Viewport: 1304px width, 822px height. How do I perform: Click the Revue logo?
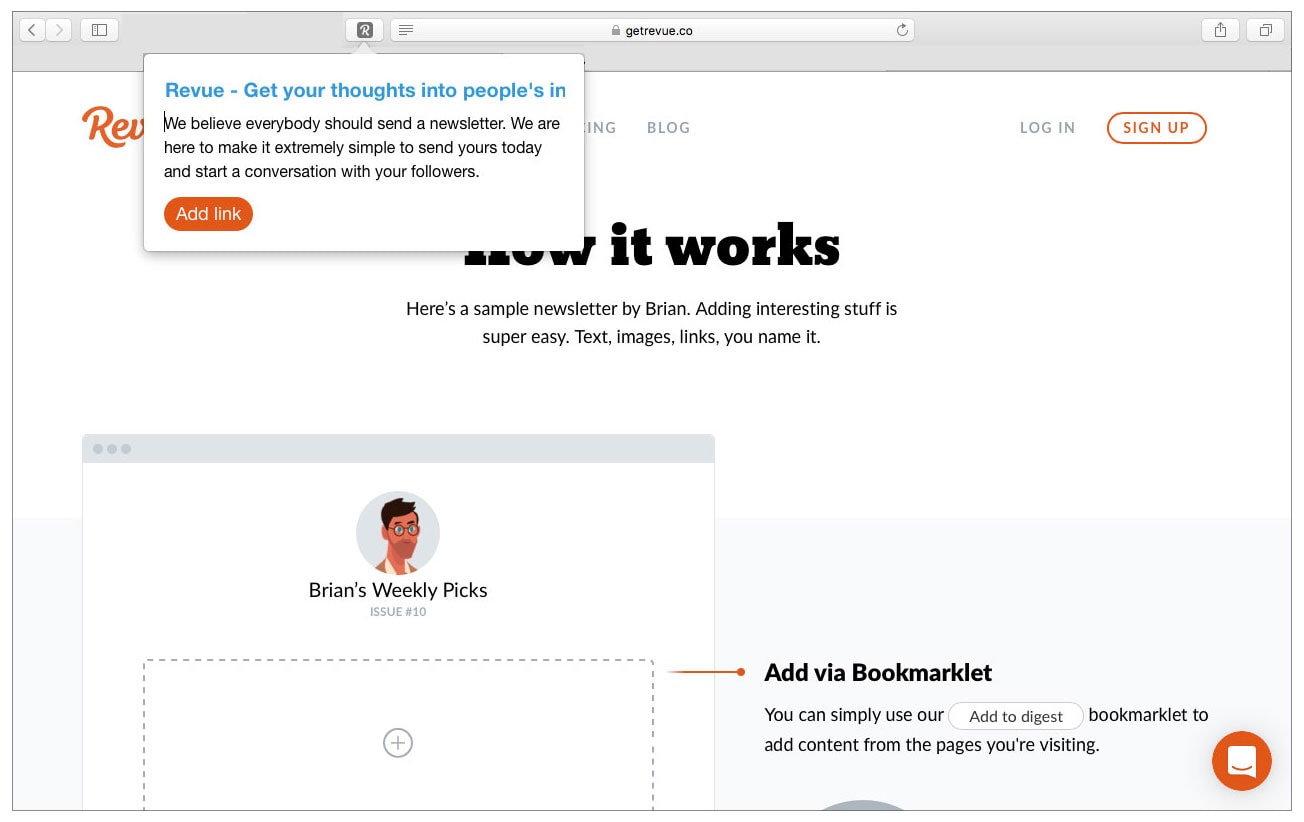[112, 127]
